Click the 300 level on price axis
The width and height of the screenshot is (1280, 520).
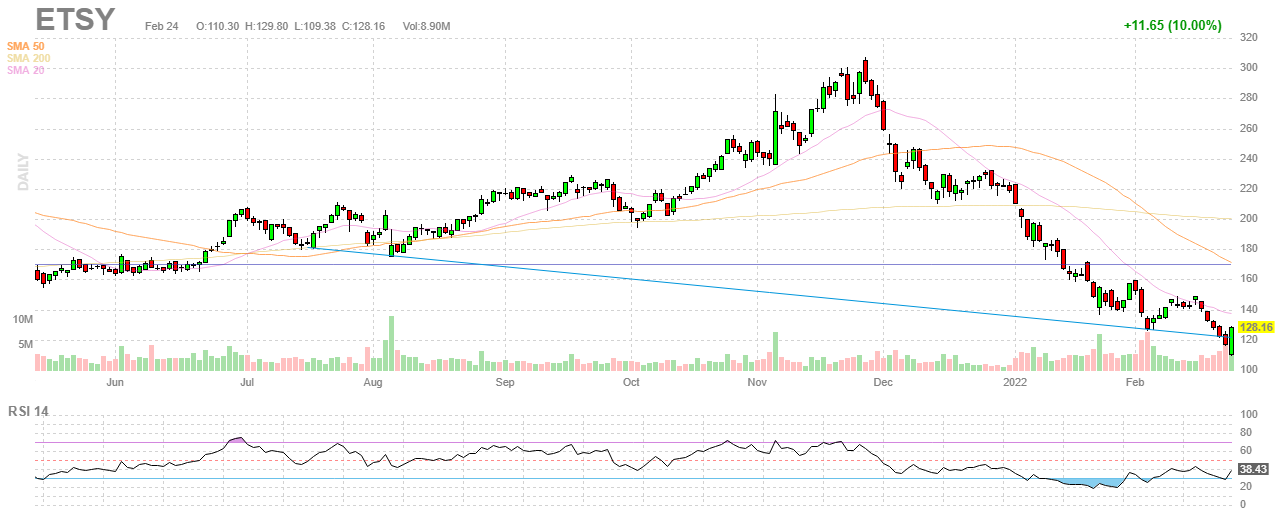click(1249, 68)
